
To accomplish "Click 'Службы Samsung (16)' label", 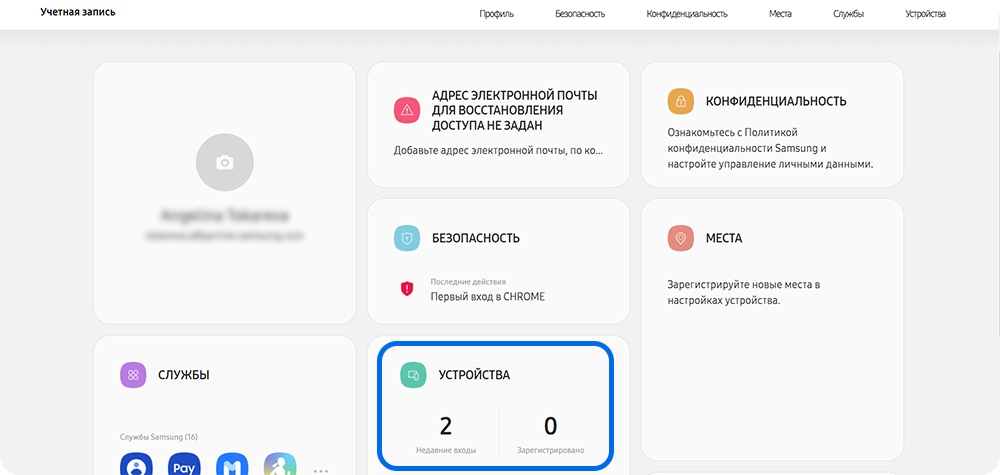I will (159, 437).
